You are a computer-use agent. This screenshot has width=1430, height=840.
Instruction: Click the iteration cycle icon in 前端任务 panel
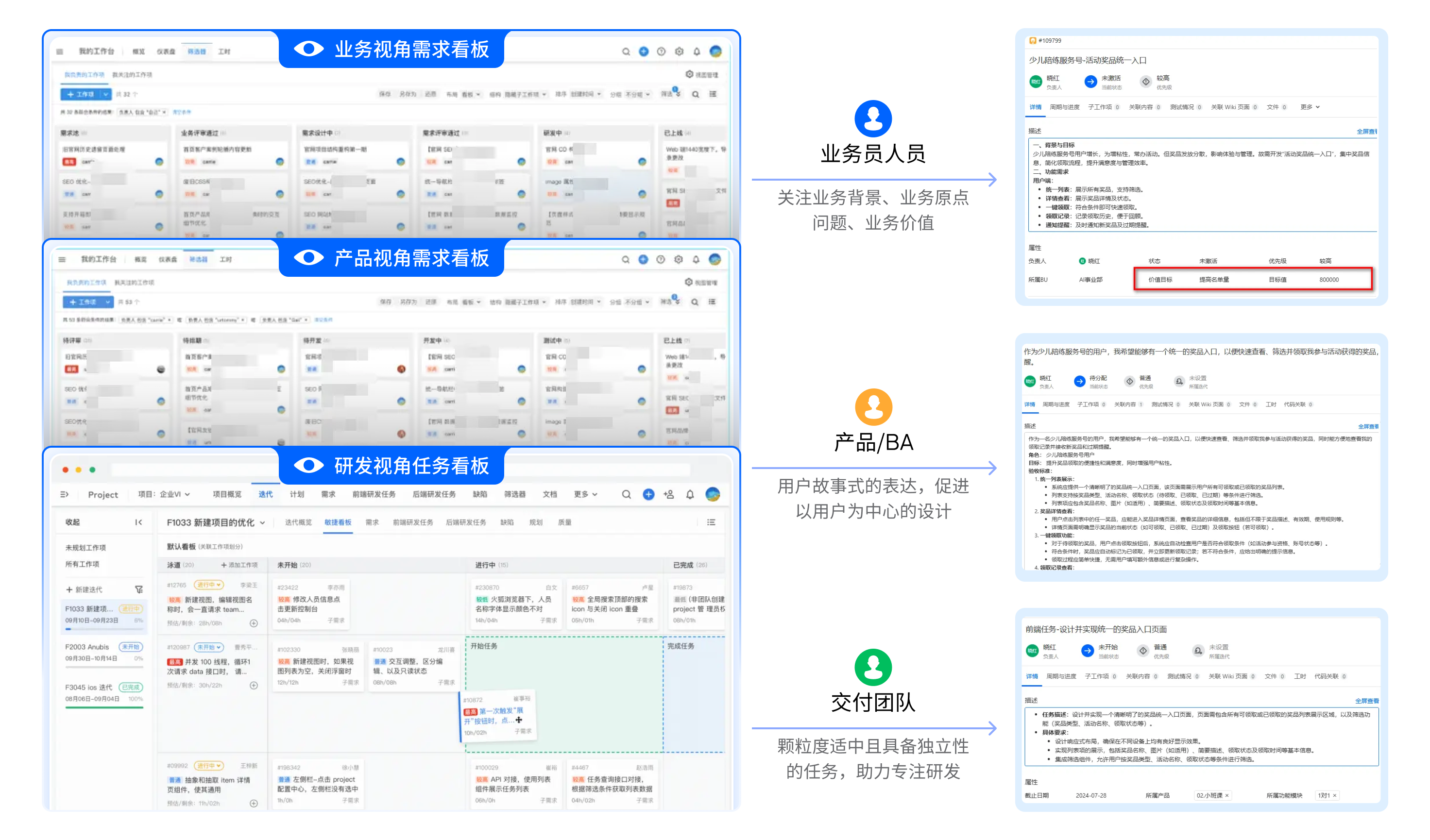[1197, 651]
